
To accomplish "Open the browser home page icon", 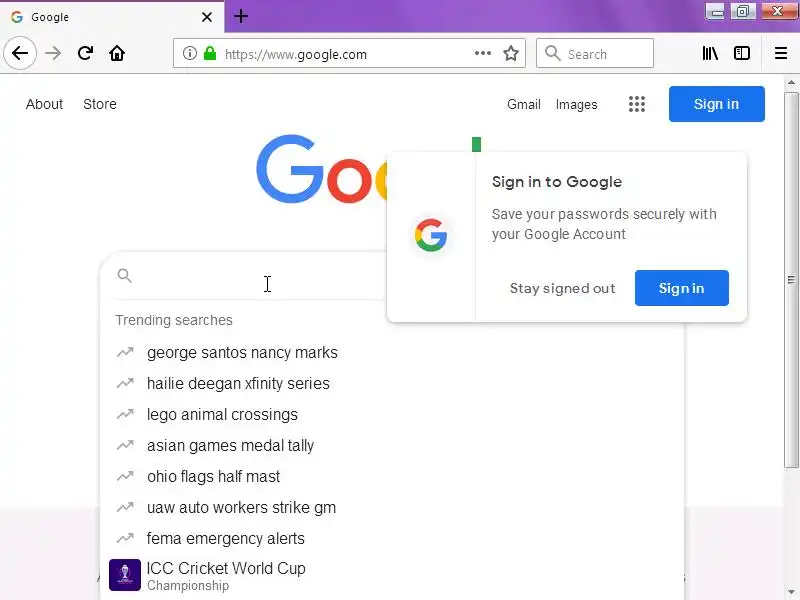I will coord(117,53).
